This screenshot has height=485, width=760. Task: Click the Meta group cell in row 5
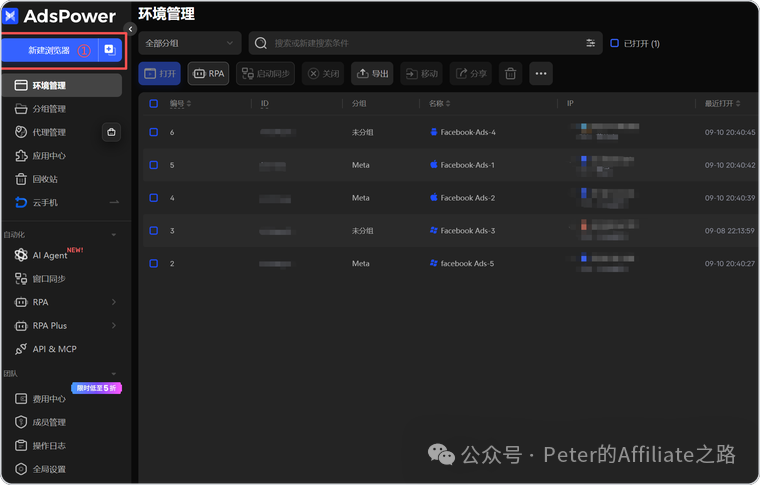[x=361, y=165]
